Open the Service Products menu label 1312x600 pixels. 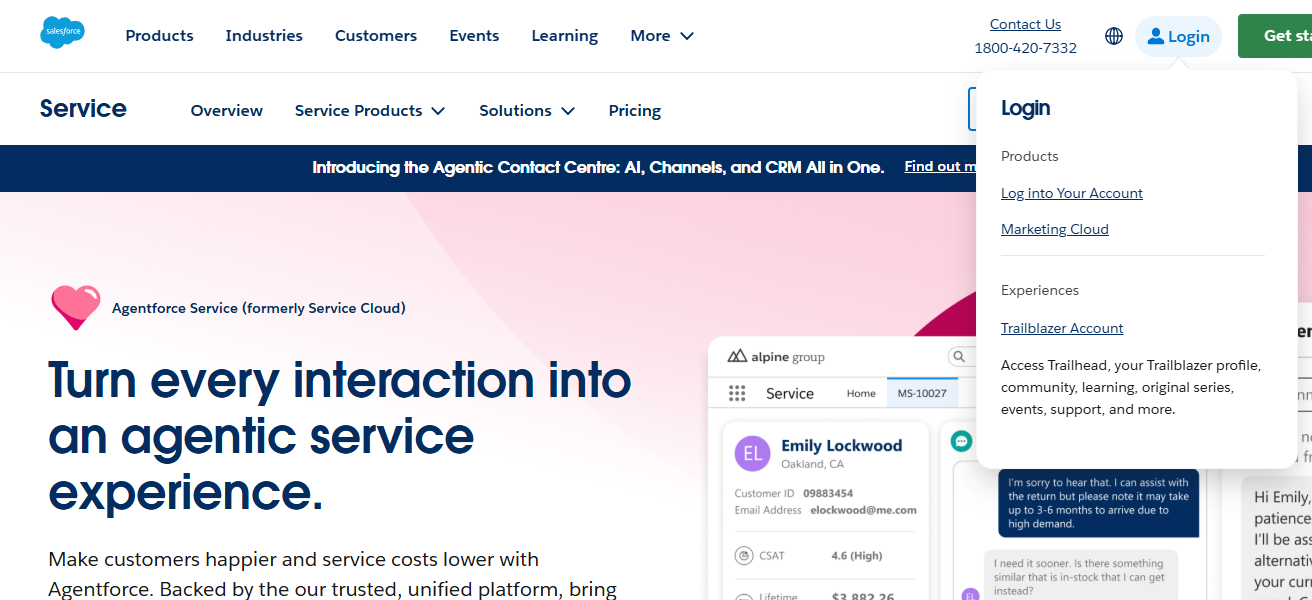pyautogui.click(x=358, y=111)
